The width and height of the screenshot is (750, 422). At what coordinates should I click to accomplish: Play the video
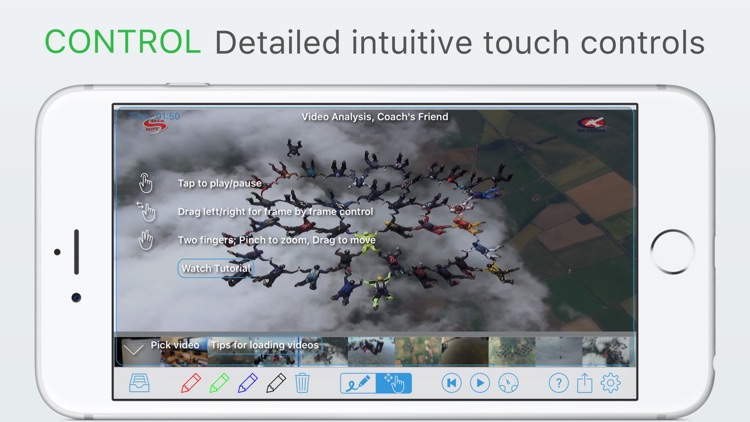tap(480, 383)
